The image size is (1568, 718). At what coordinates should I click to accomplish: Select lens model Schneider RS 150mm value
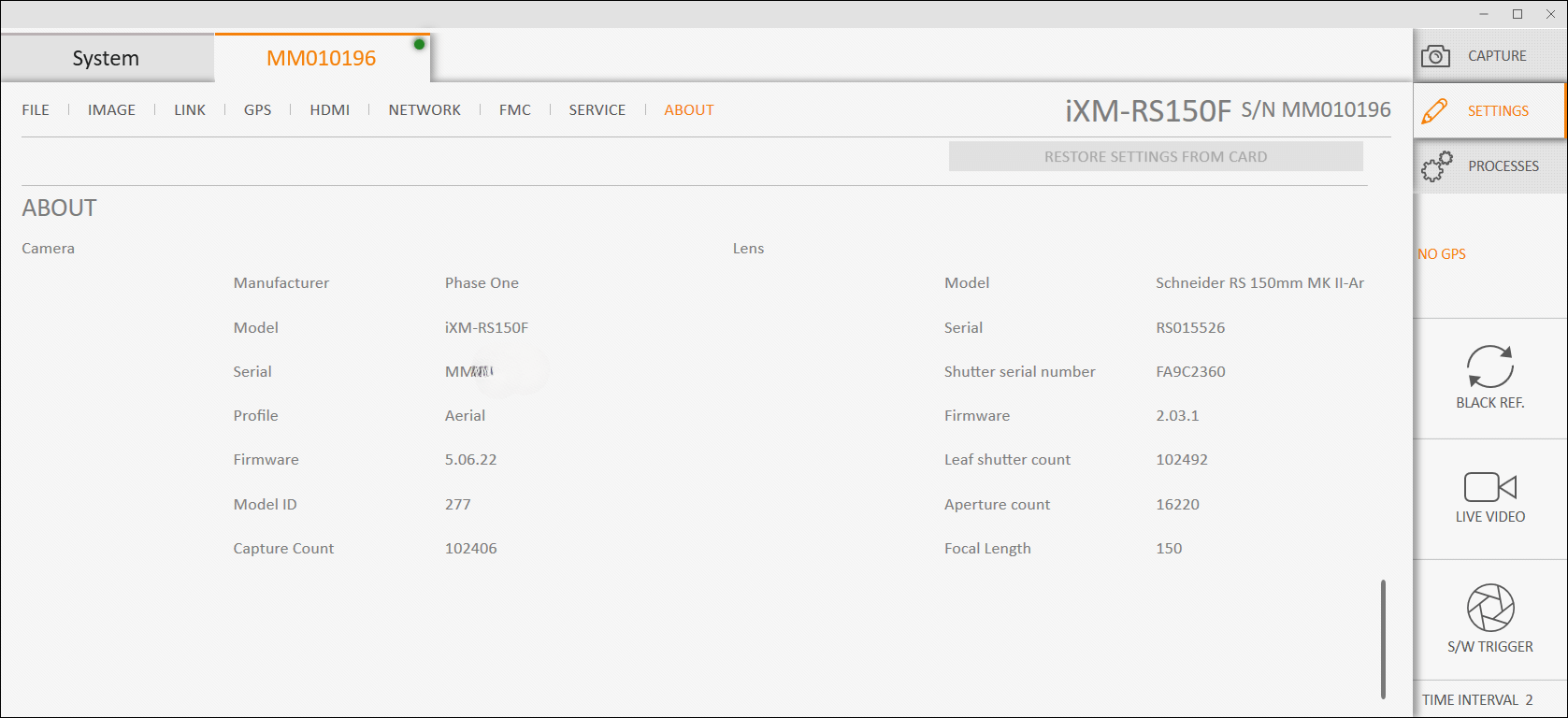1259,282
